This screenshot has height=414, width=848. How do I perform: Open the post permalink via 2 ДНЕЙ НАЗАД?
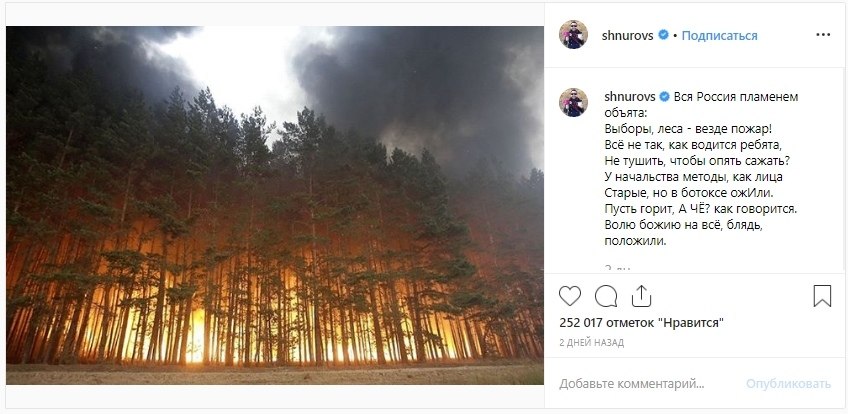click(591, 343)
